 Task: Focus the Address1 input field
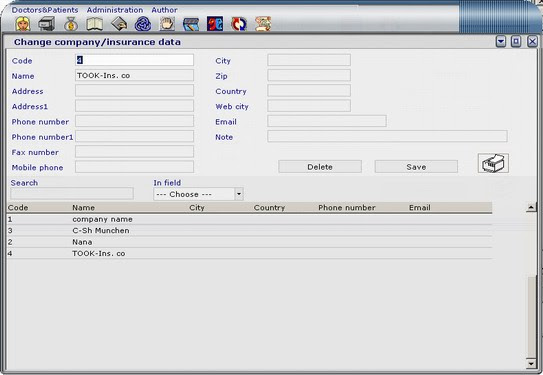tap(134, 106)
